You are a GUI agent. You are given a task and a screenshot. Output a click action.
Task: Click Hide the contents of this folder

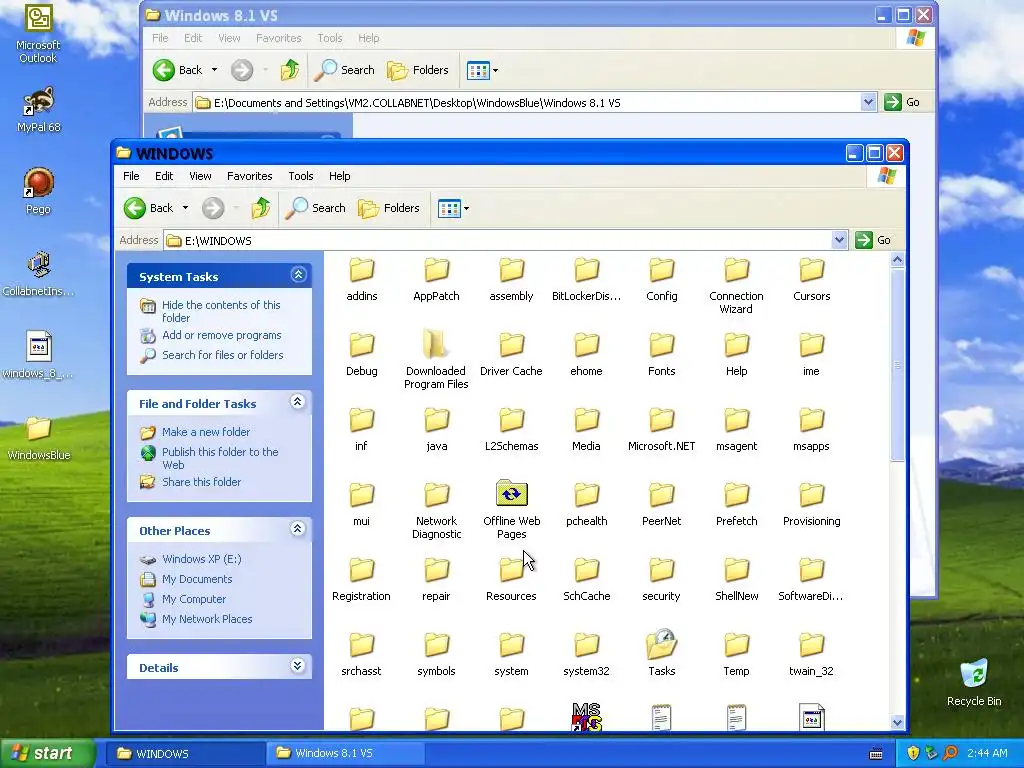pos(221,311)
